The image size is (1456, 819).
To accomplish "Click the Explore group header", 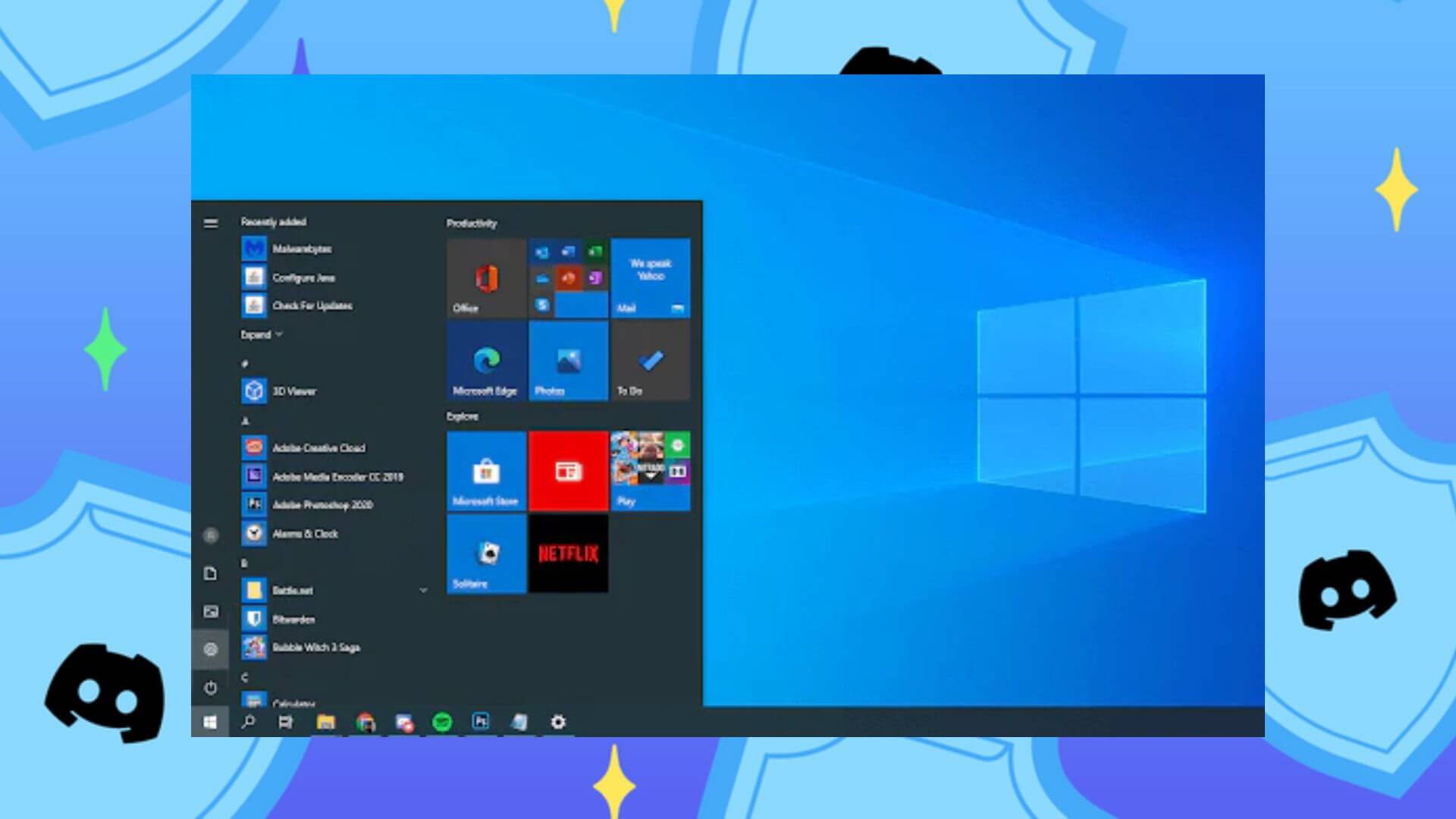I will pos(463,416).
